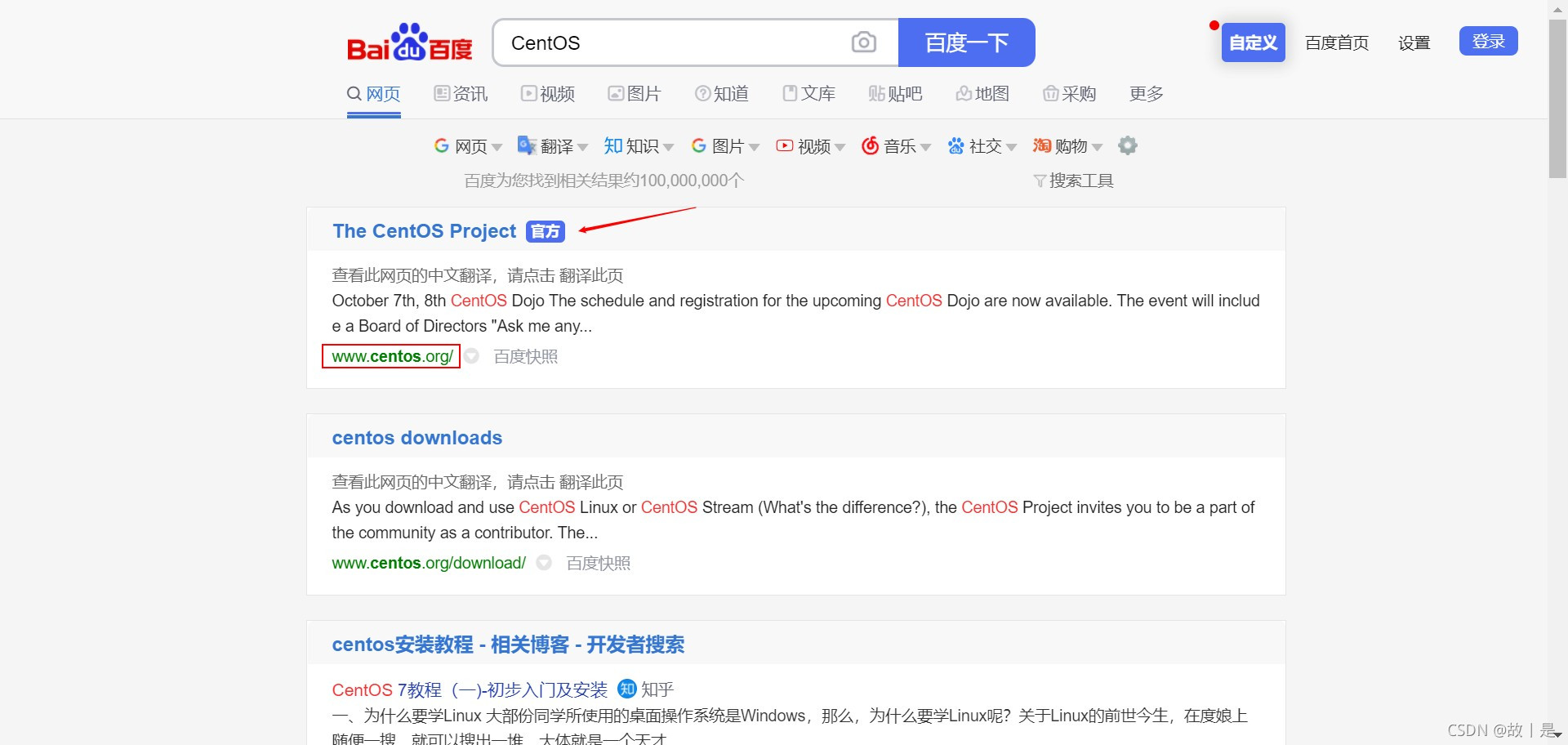Image resolution: width=1568 pixels, height=745 pixels.
Task: Open the www.centos.org/download/ URL link
Action: click(429, 563)
